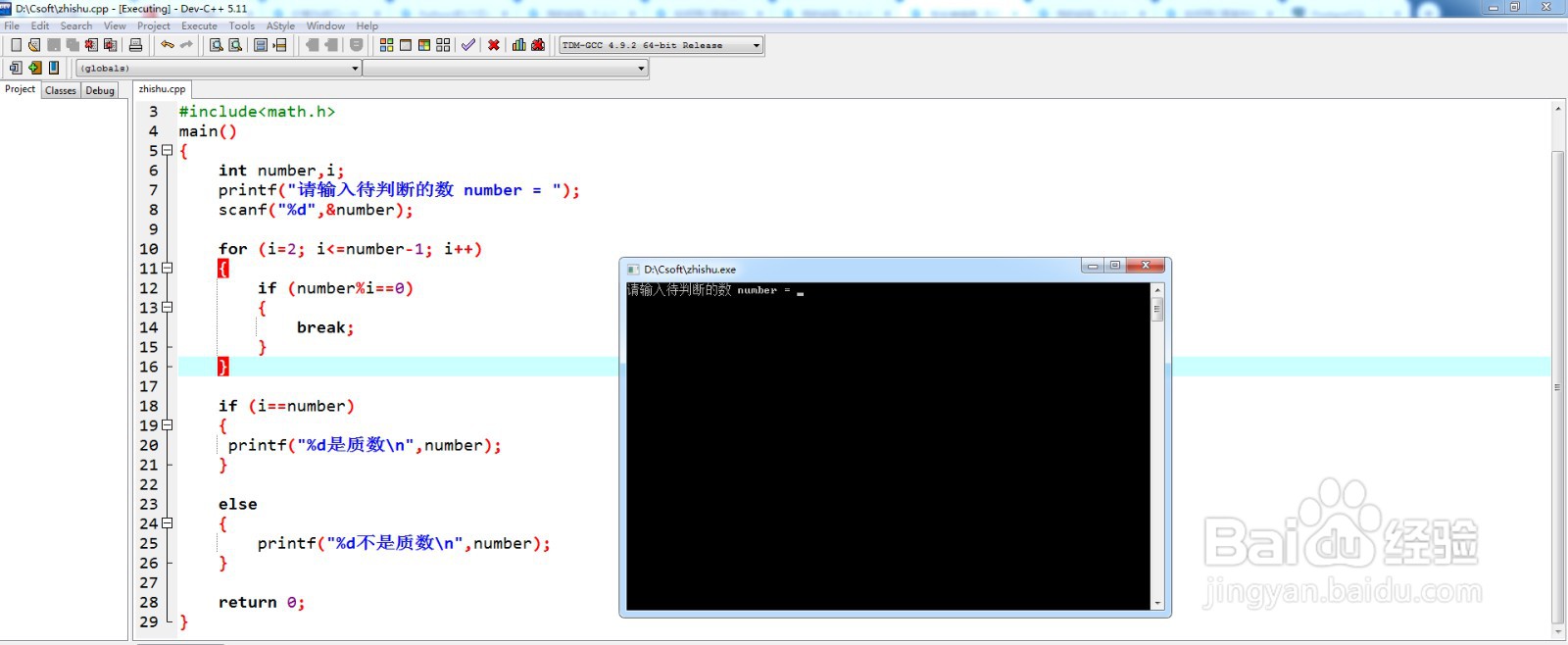The width and height of the screenshot is (1568, 645).
Task: Open the Help menu
Action: 367,25
